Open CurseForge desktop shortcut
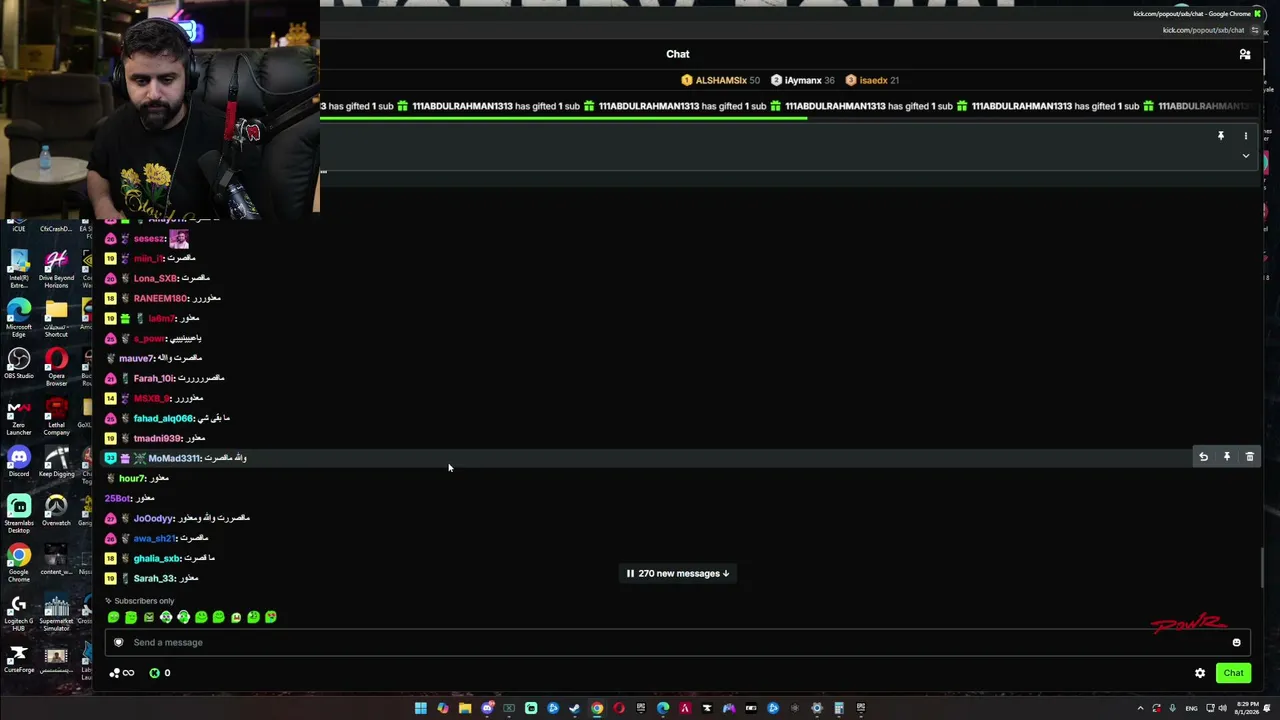 pyautogui.click(x=19, y=660)
